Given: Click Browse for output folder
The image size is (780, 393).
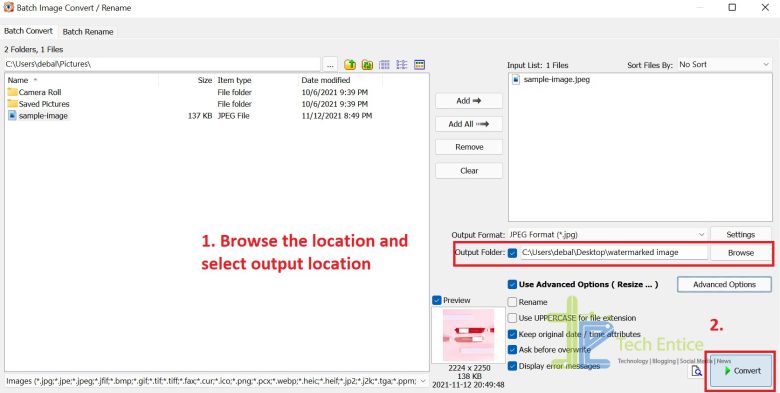Looking at the screenshot, I should click(741, 253).
